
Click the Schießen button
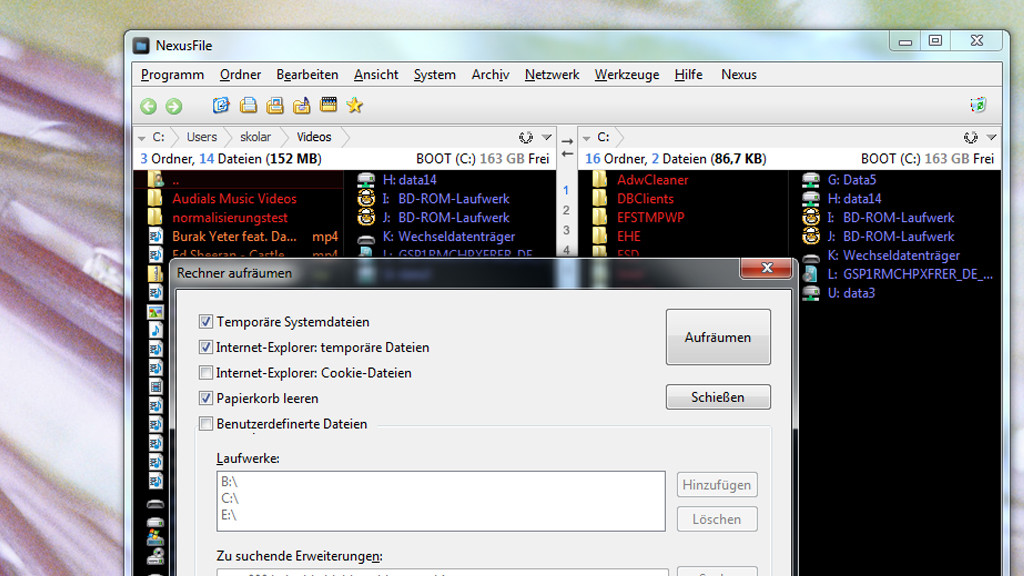718,397
